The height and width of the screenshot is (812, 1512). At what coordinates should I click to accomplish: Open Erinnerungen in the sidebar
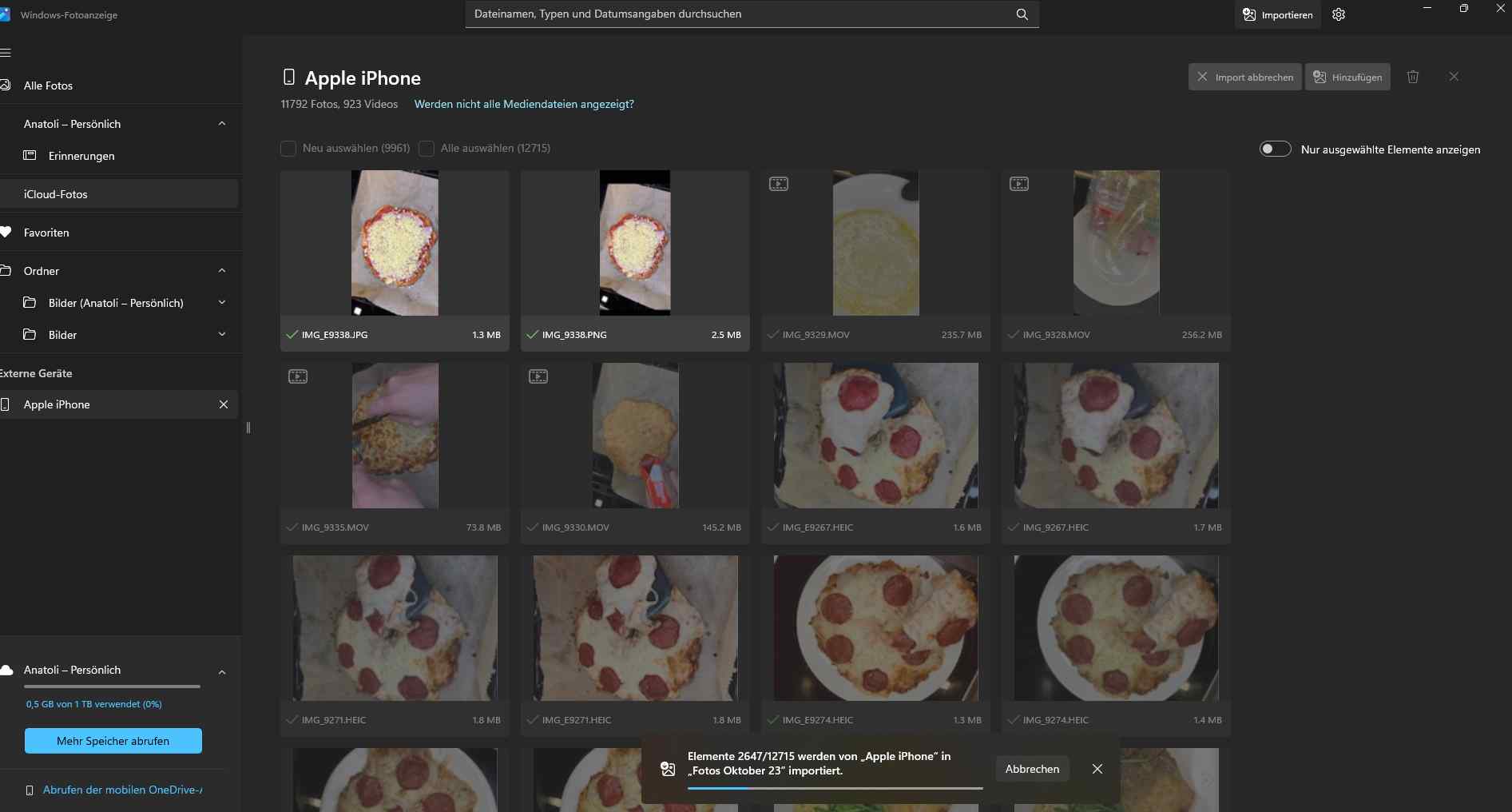click(120, 156)
